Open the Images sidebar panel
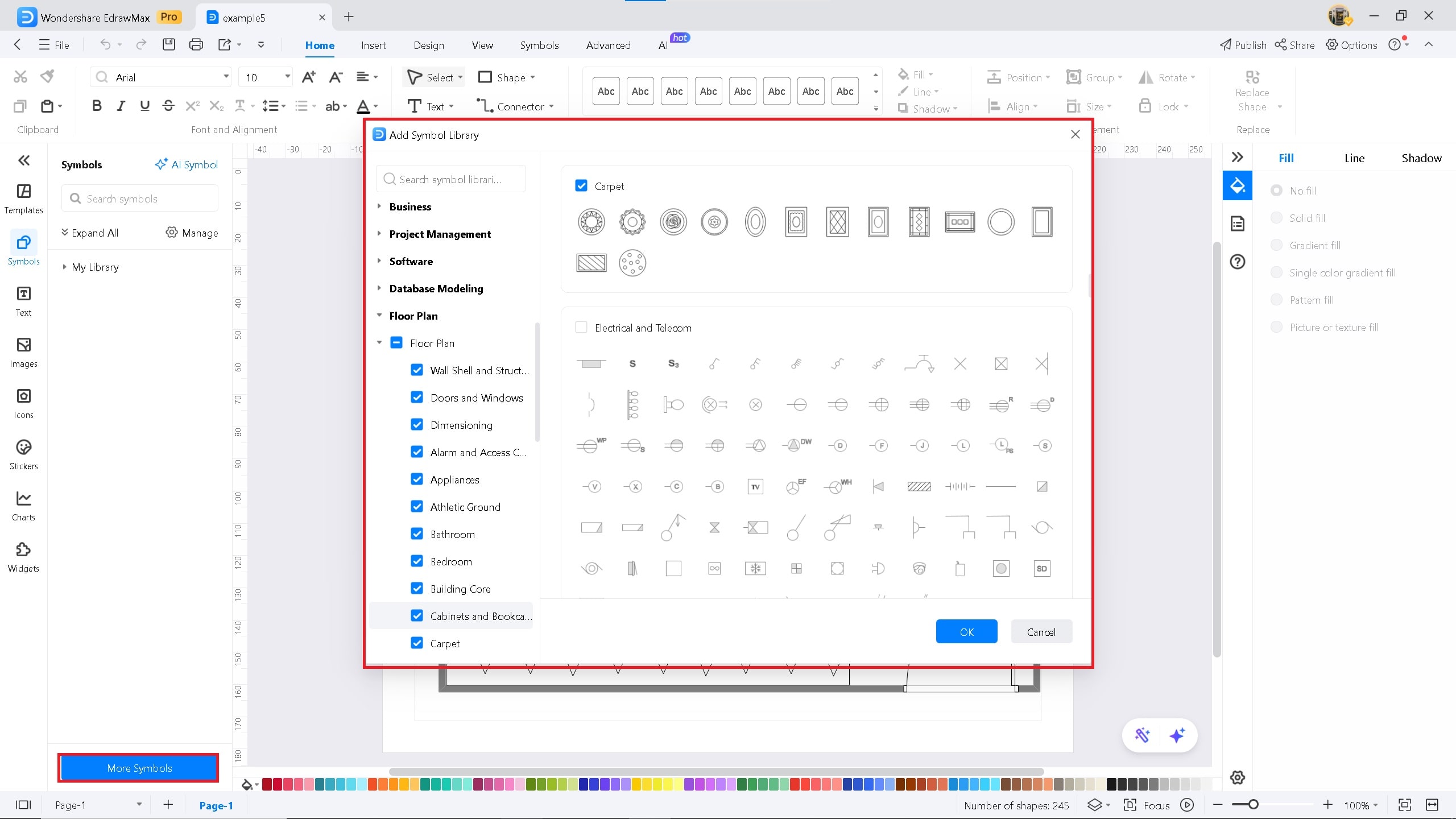 [23, 353]
